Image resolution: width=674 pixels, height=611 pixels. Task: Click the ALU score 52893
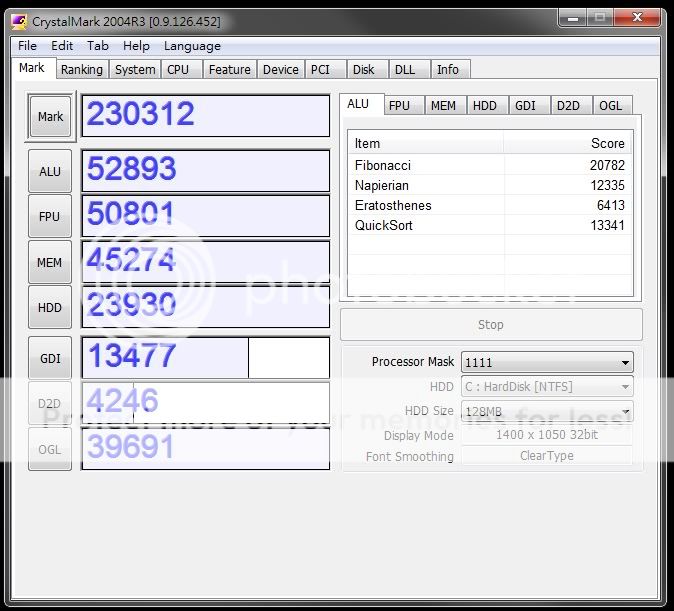205,171
